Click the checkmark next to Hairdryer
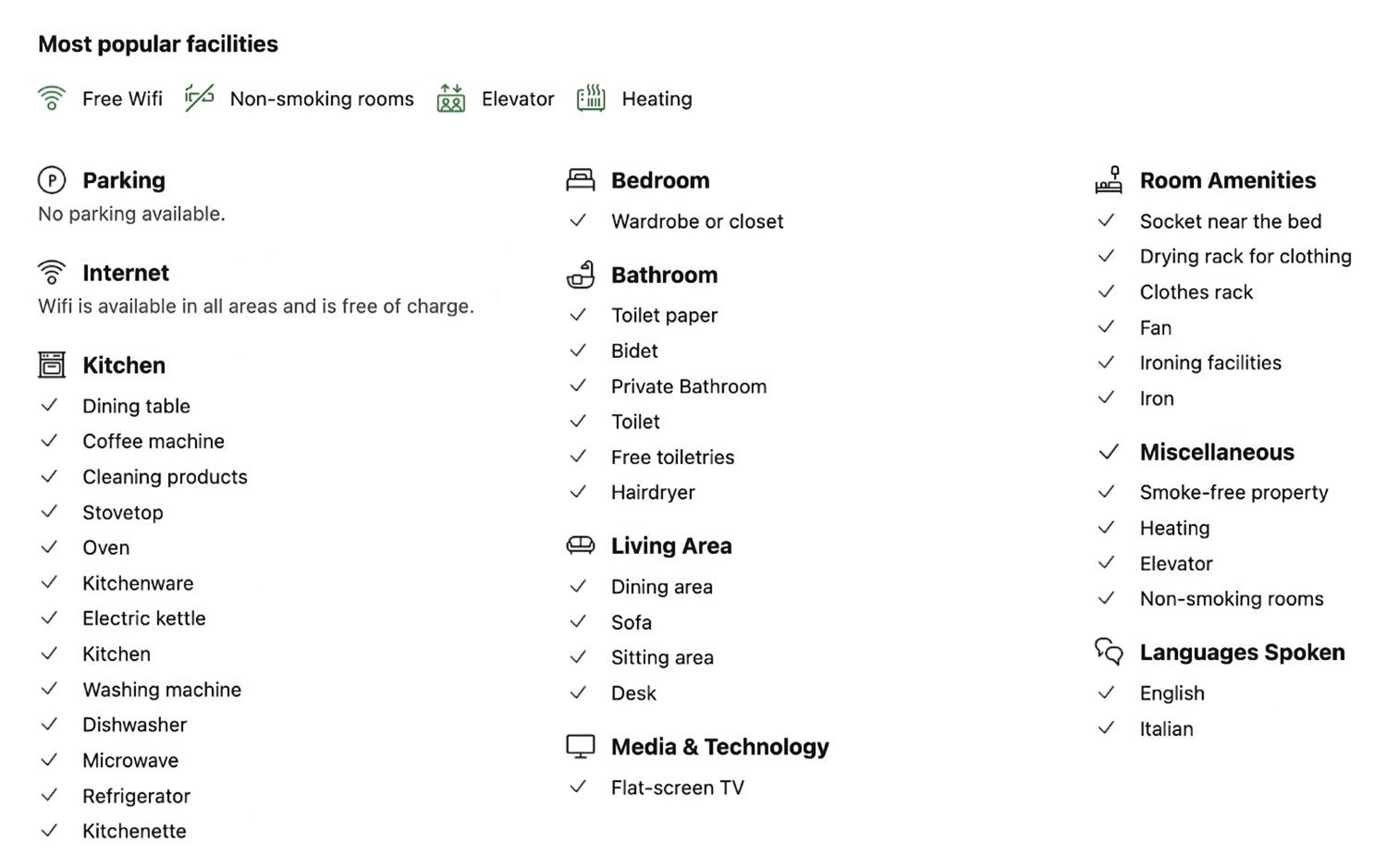 point(578,492)
